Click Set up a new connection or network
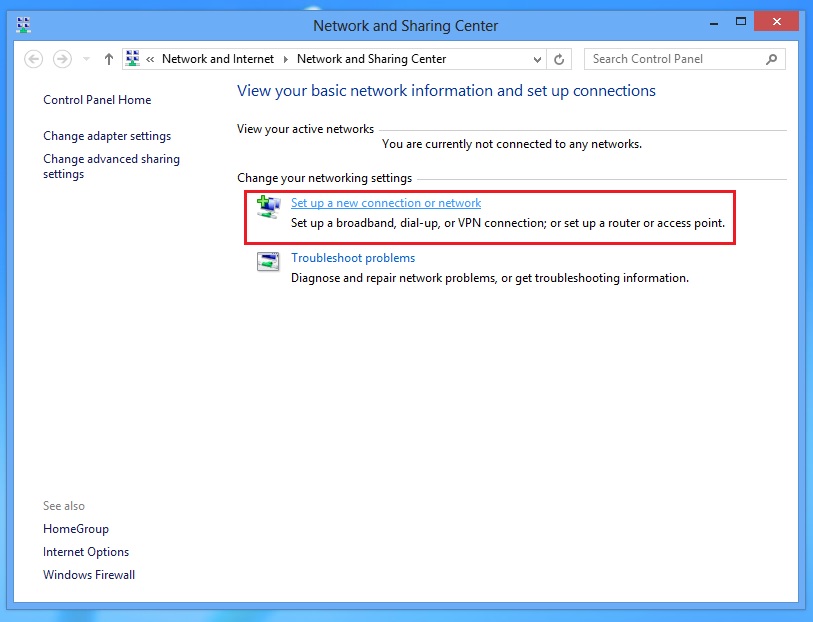The width and height of the screenshot is (813, 622). pyautogui.click(x=386, y=203)
